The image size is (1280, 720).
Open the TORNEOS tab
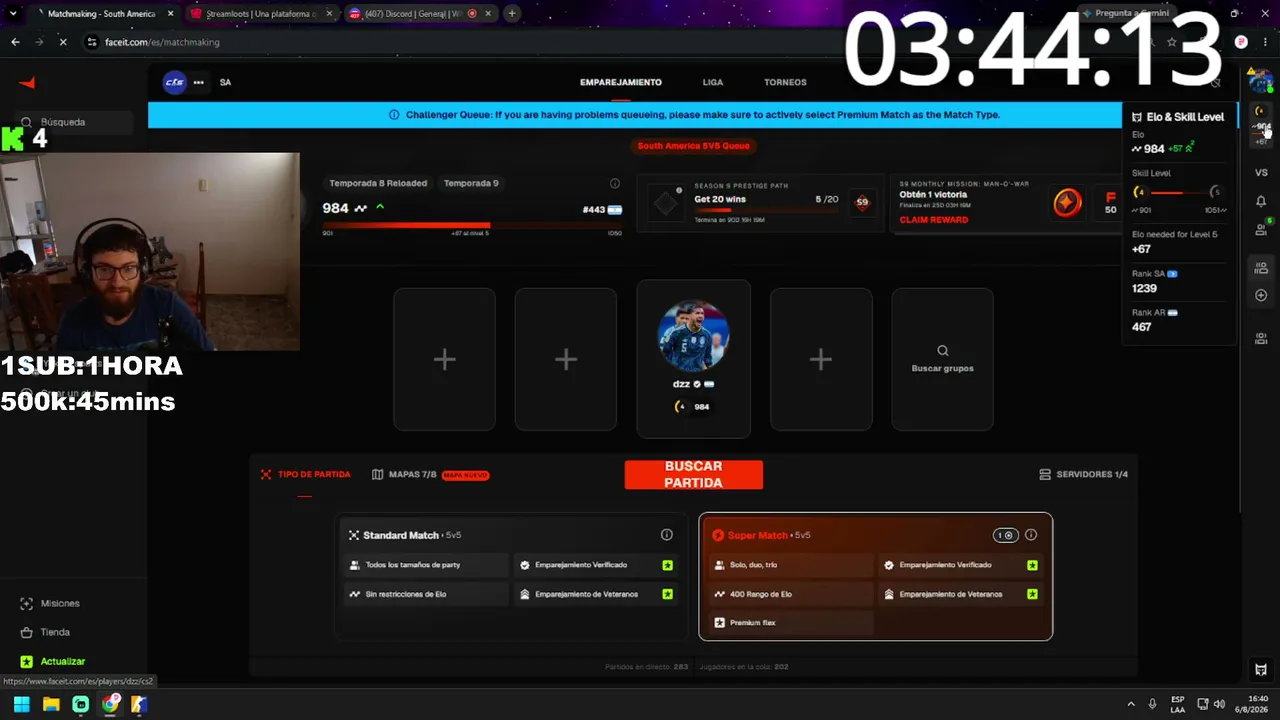pyautogui.click(x=785, y=82)
